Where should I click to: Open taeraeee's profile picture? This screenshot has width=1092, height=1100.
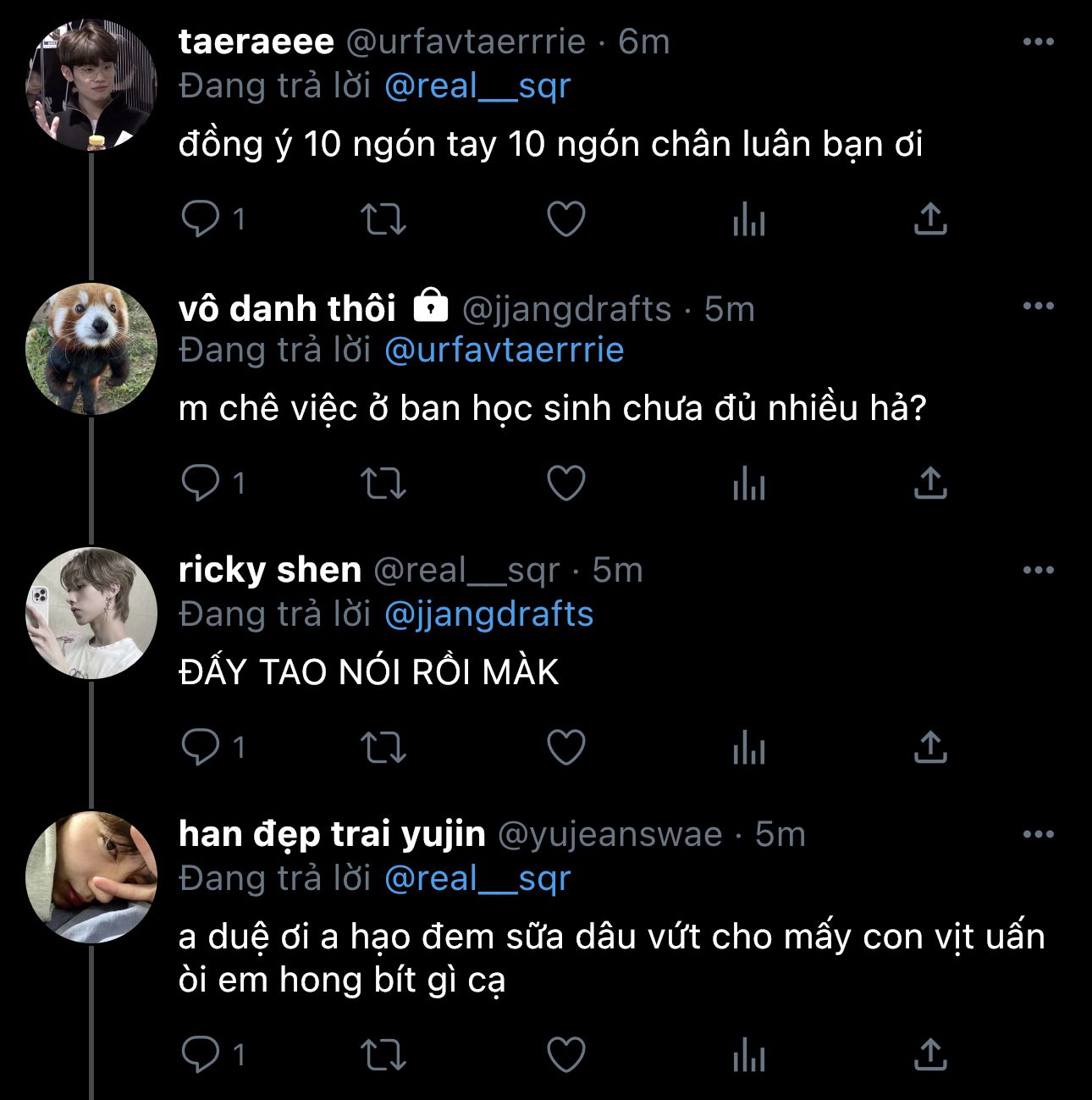point(91,86)
